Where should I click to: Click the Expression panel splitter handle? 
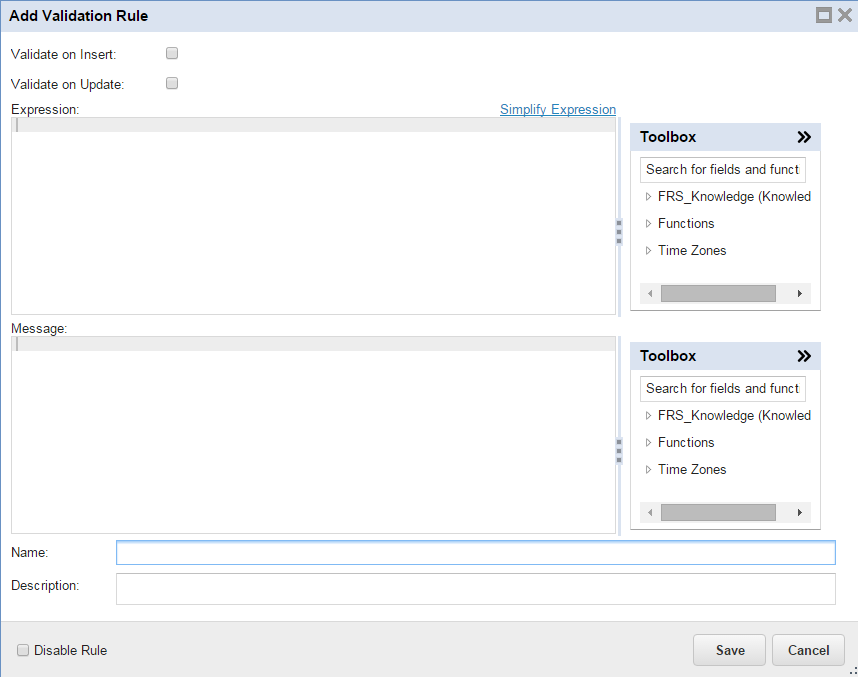[x=619, y=231]
